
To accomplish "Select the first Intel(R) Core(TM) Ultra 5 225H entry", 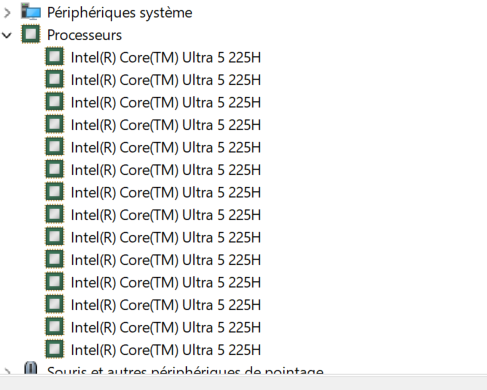I will [166, 58].
